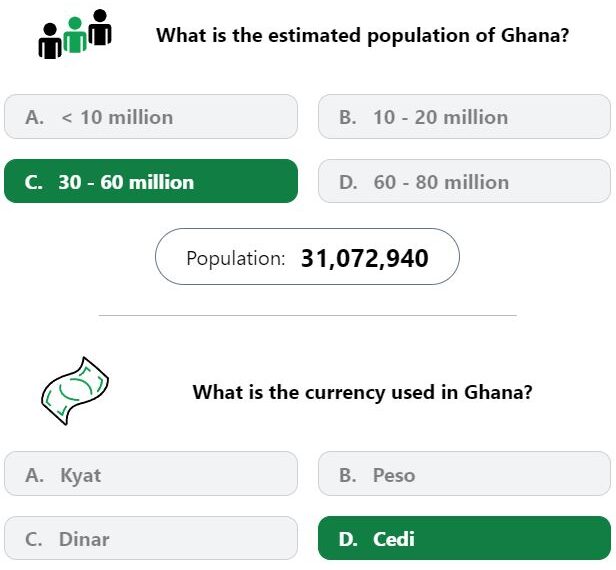Pick the Dinar currency answer
The image size is (616, 570).
click(151, 538)
